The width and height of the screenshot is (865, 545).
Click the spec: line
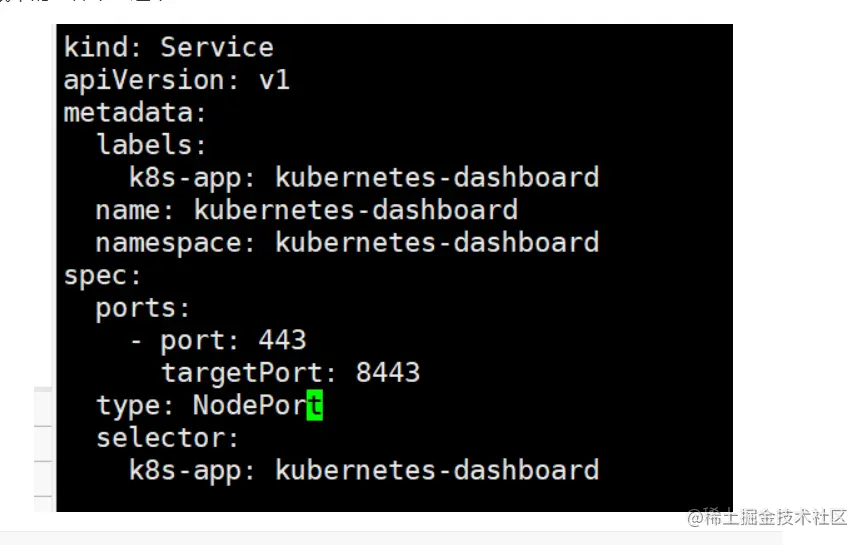(x=102, y=275)
